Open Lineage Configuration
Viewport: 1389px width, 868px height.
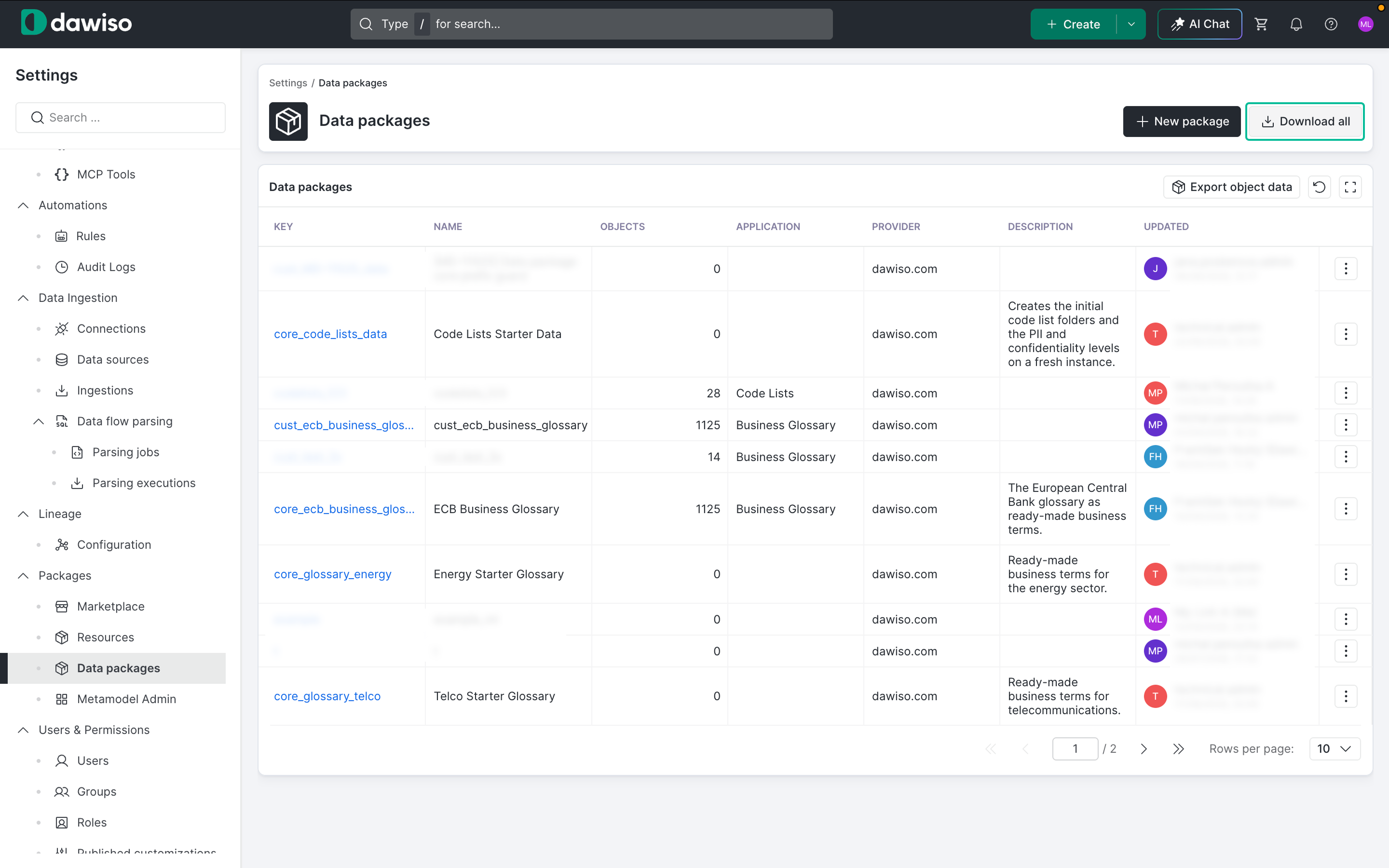(x=114, y=545)
